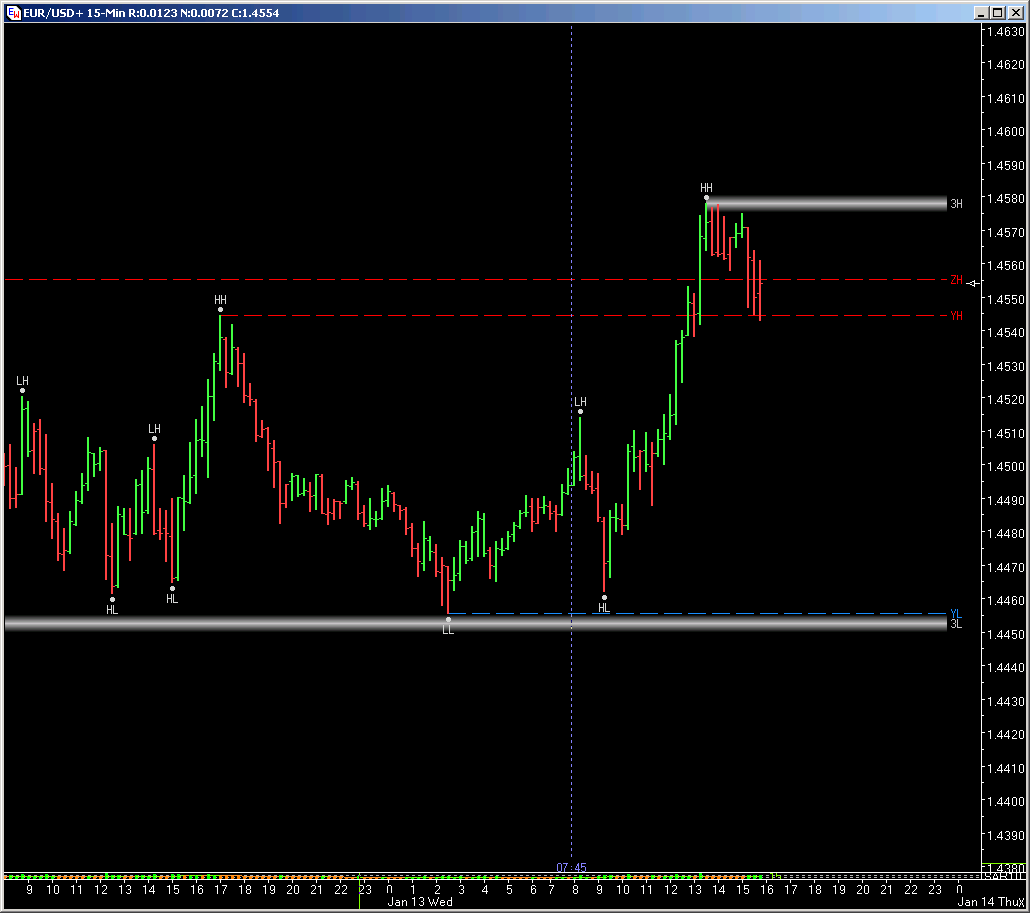The height and width of the screenshot is (913, 1030).
Task: Click the HH swing label above 3H band
Action: pyautogui.click(x=706, y=188)
